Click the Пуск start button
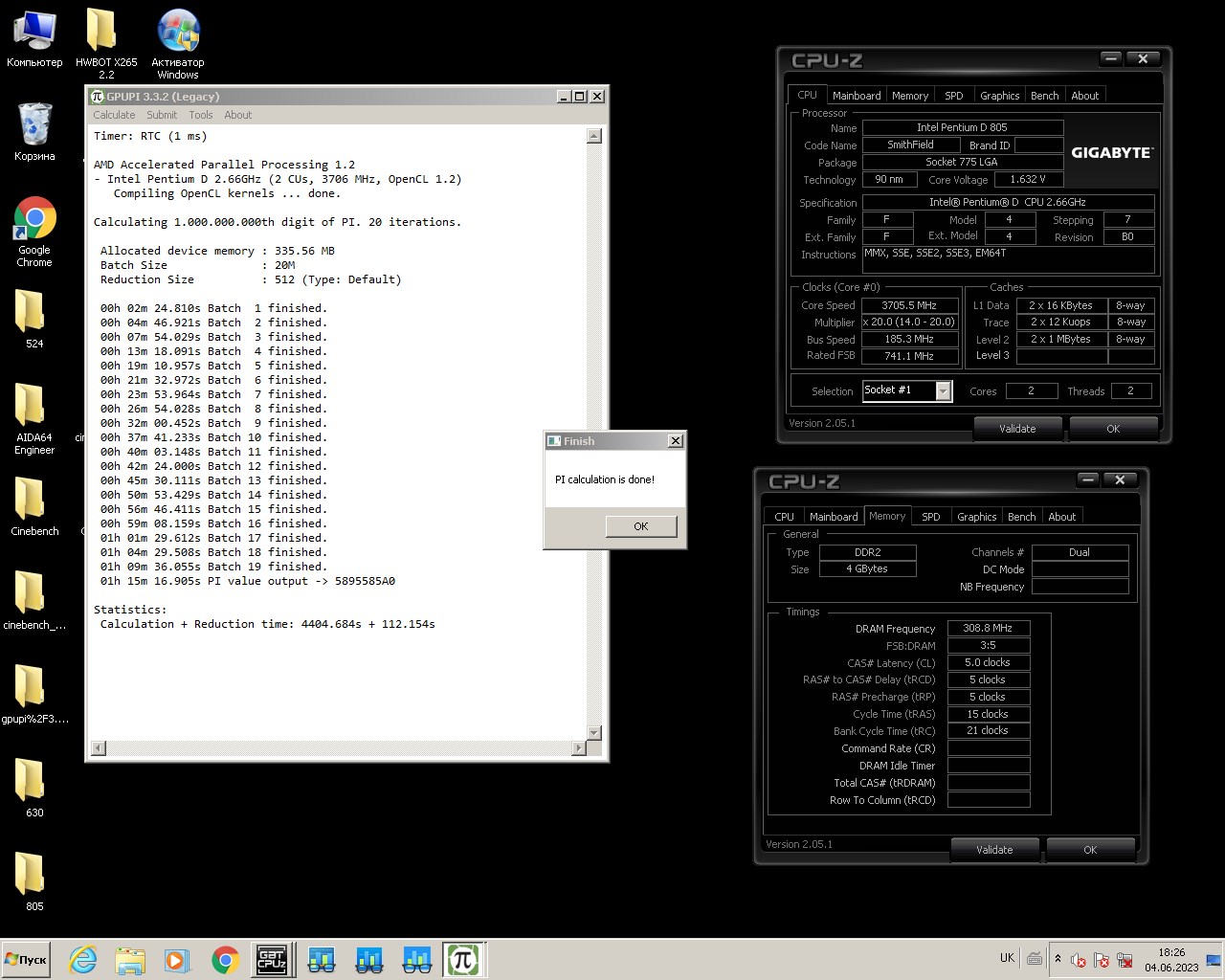Screen dimensions: 1225x980 (x=27, y=959)
